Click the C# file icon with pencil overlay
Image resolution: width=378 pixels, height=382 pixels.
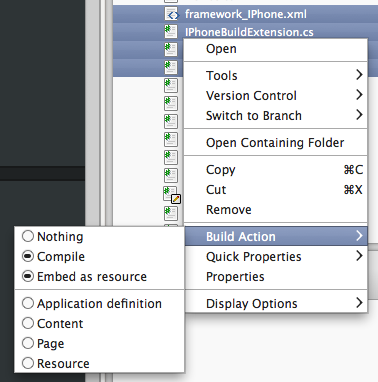[172, 195]
